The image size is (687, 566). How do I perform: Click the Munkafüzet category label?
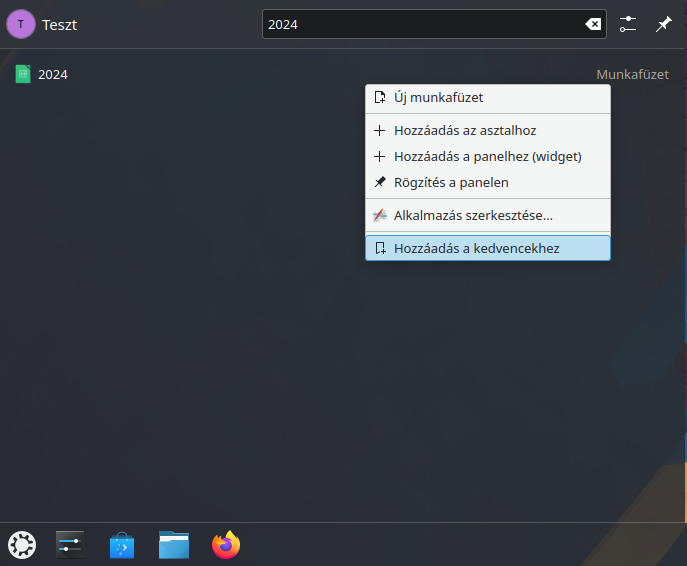coord(632,74)
